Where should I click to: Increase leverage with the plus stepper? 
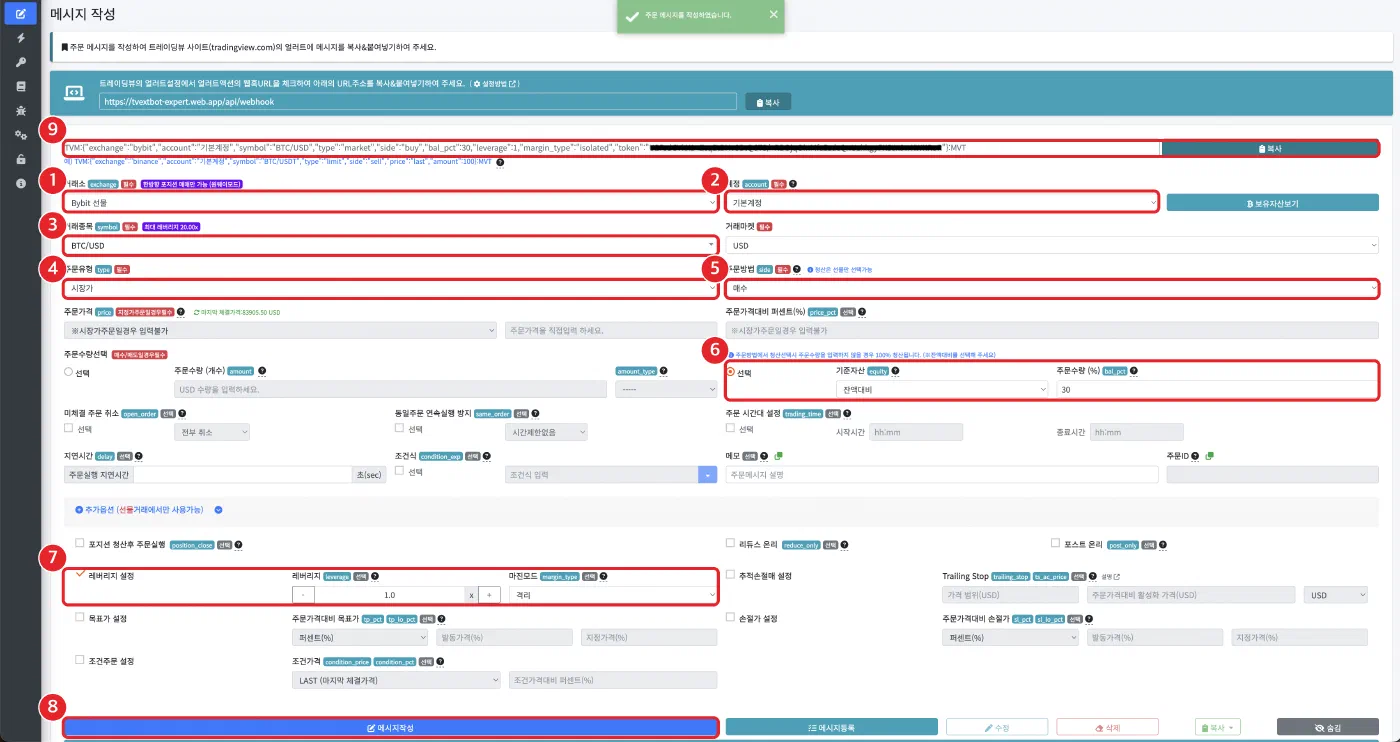click(490, 594)
